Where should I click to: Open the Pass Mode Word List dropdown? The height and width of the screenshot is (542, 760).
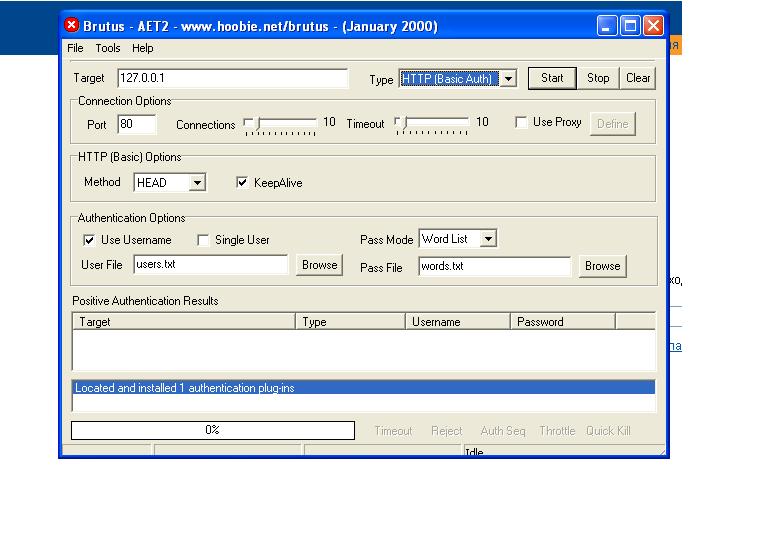pyautogui.click(x=487, y=239)
